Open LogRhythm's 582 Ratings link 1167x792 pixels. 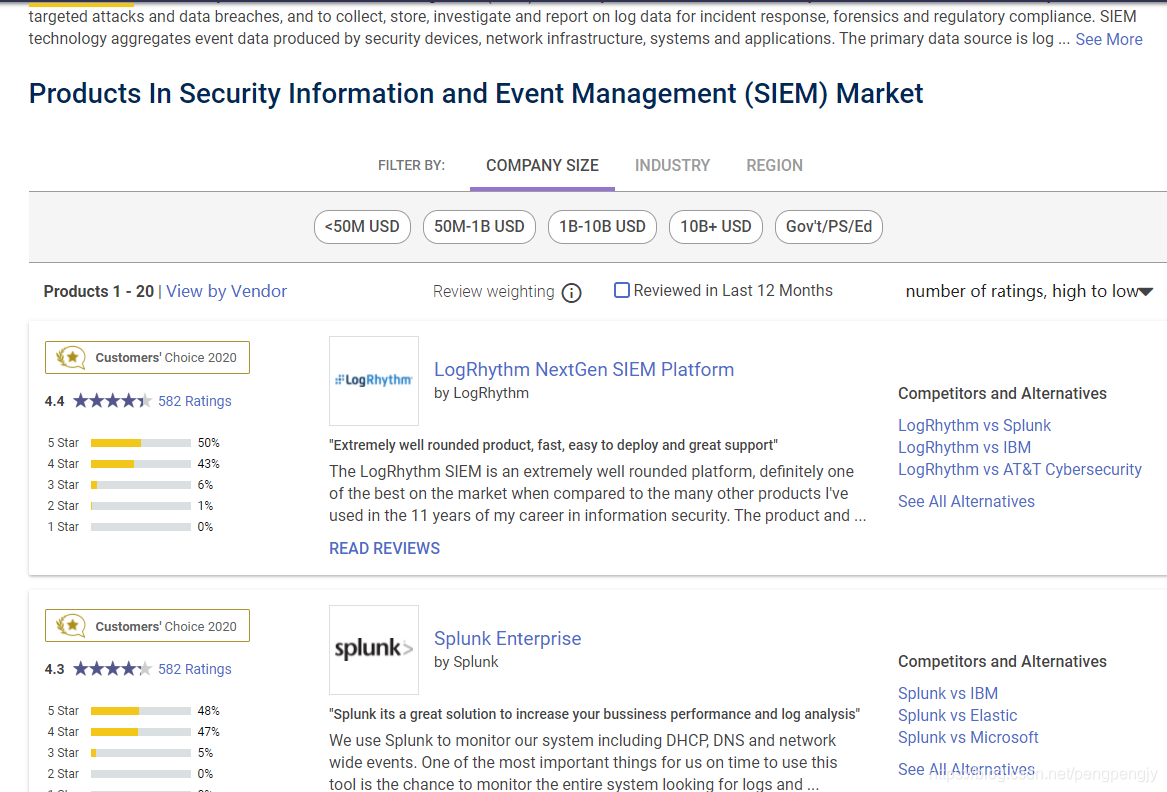point(195,401)
